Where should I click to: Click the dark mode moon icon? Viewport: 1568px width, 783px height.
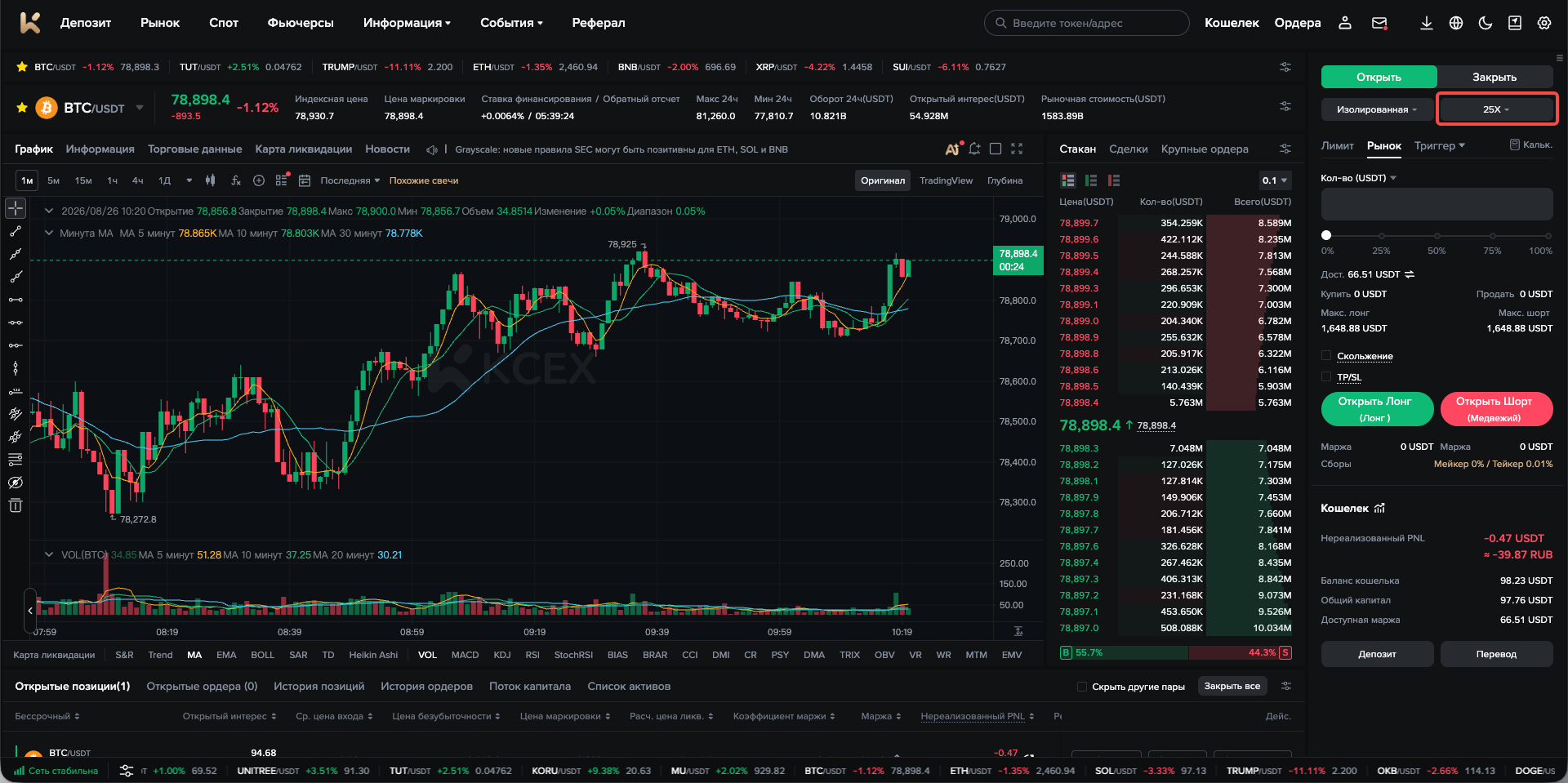[x=1486, y=23]
